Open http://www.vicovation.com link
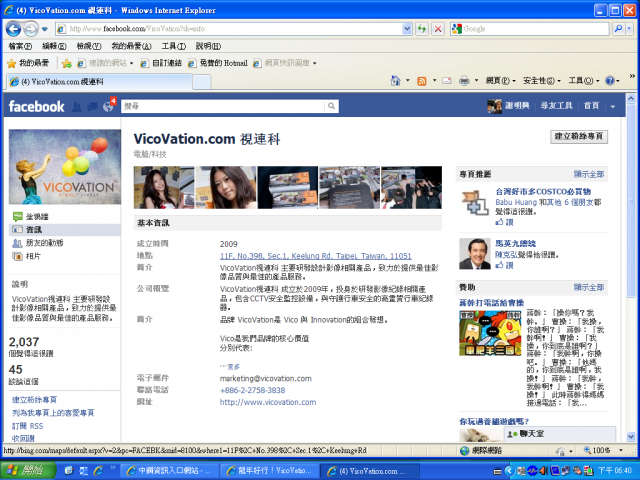Viewport: 640px width, 480px height. pos(268,402)
